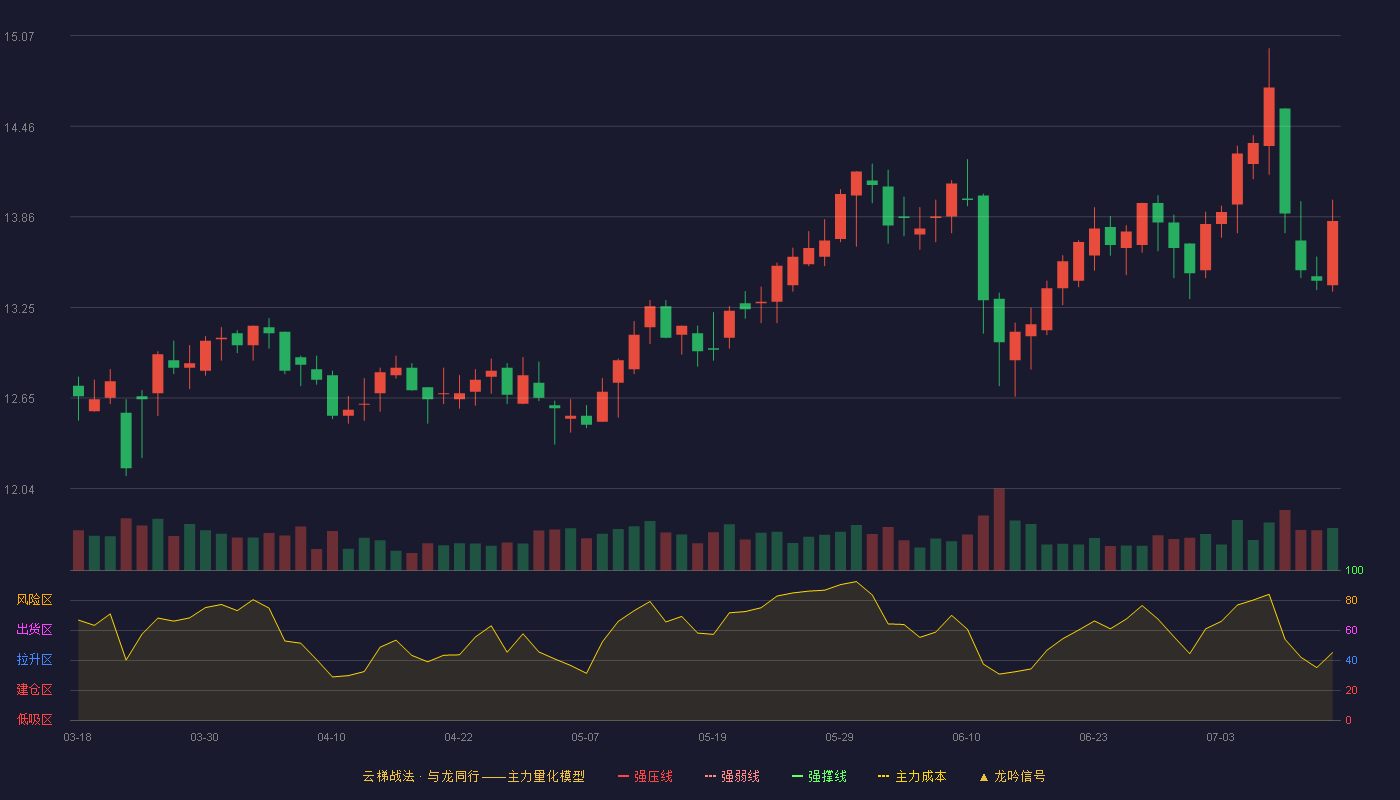Click the 03-18 date label
The height and width of the screenshot is (800, 1400).
(x=77, y=737)
